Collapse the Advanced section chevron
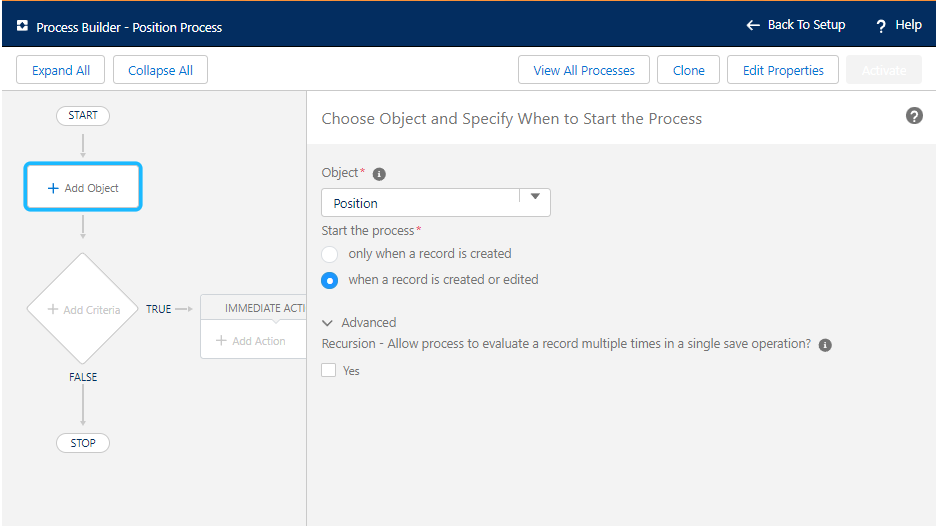Screen dimensions: 938x526 point(328,323)
